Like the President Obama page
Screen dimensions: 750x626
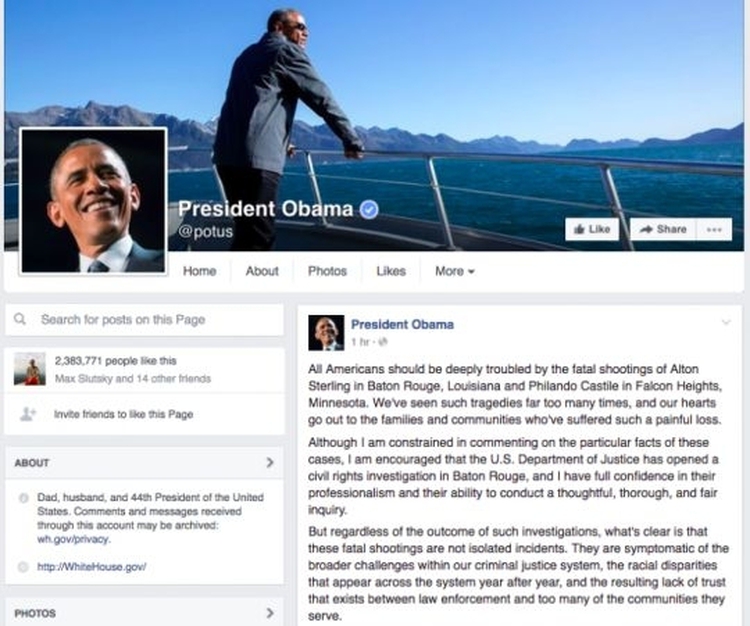tap(592, 230)
